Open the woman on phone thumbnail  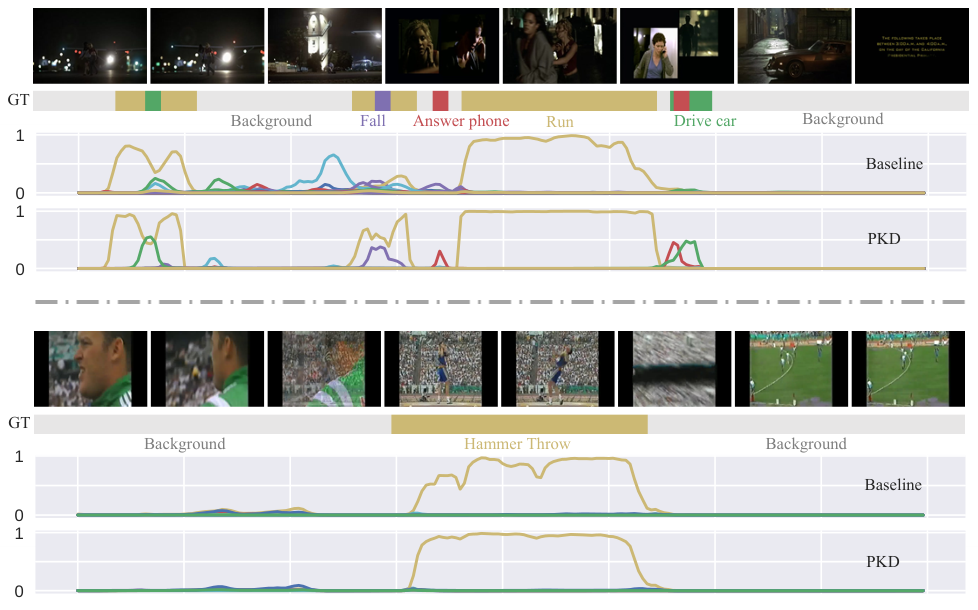677,46
